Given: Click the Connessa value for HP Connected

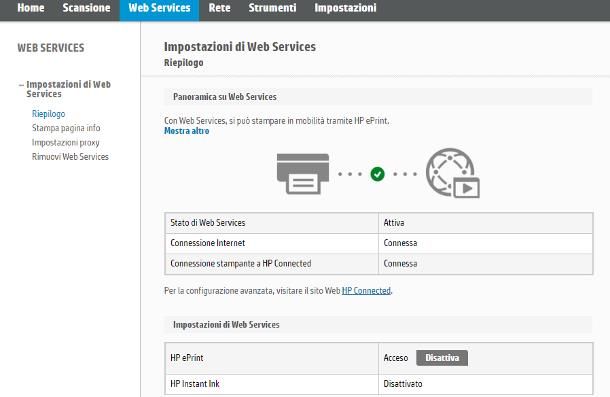Looking at the screenshot, I should (400, 263).
